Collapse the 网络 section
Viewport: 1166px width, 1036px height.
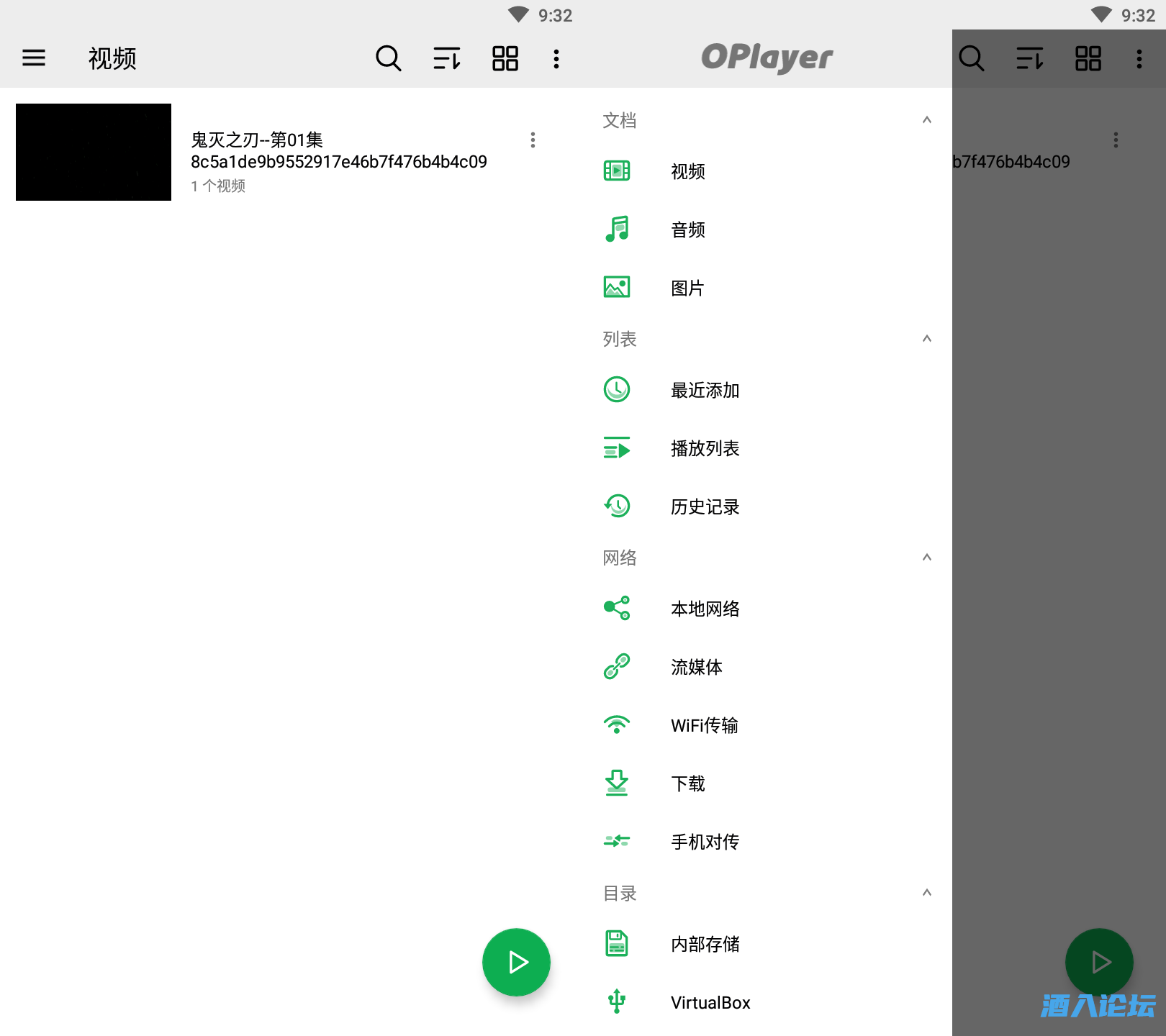tap(926, 558)
